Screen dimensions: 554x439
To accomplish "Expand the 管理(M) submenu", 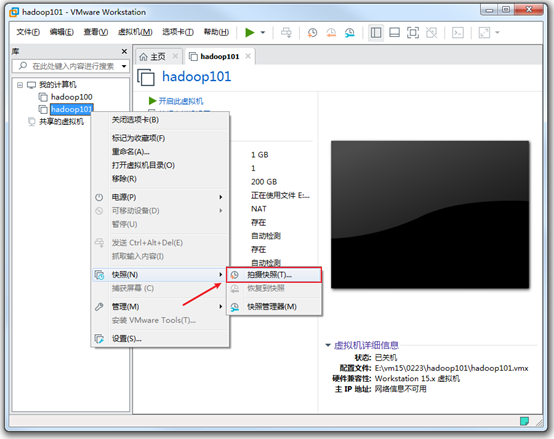I will [x=160, y=307].
